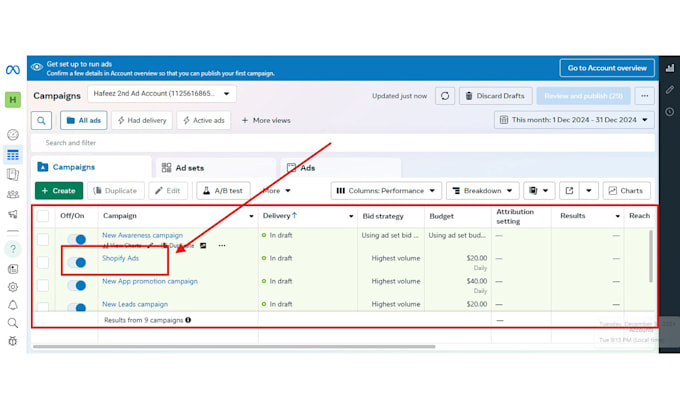
Task: Expand the export options arrow
Action: pos(589,191)
